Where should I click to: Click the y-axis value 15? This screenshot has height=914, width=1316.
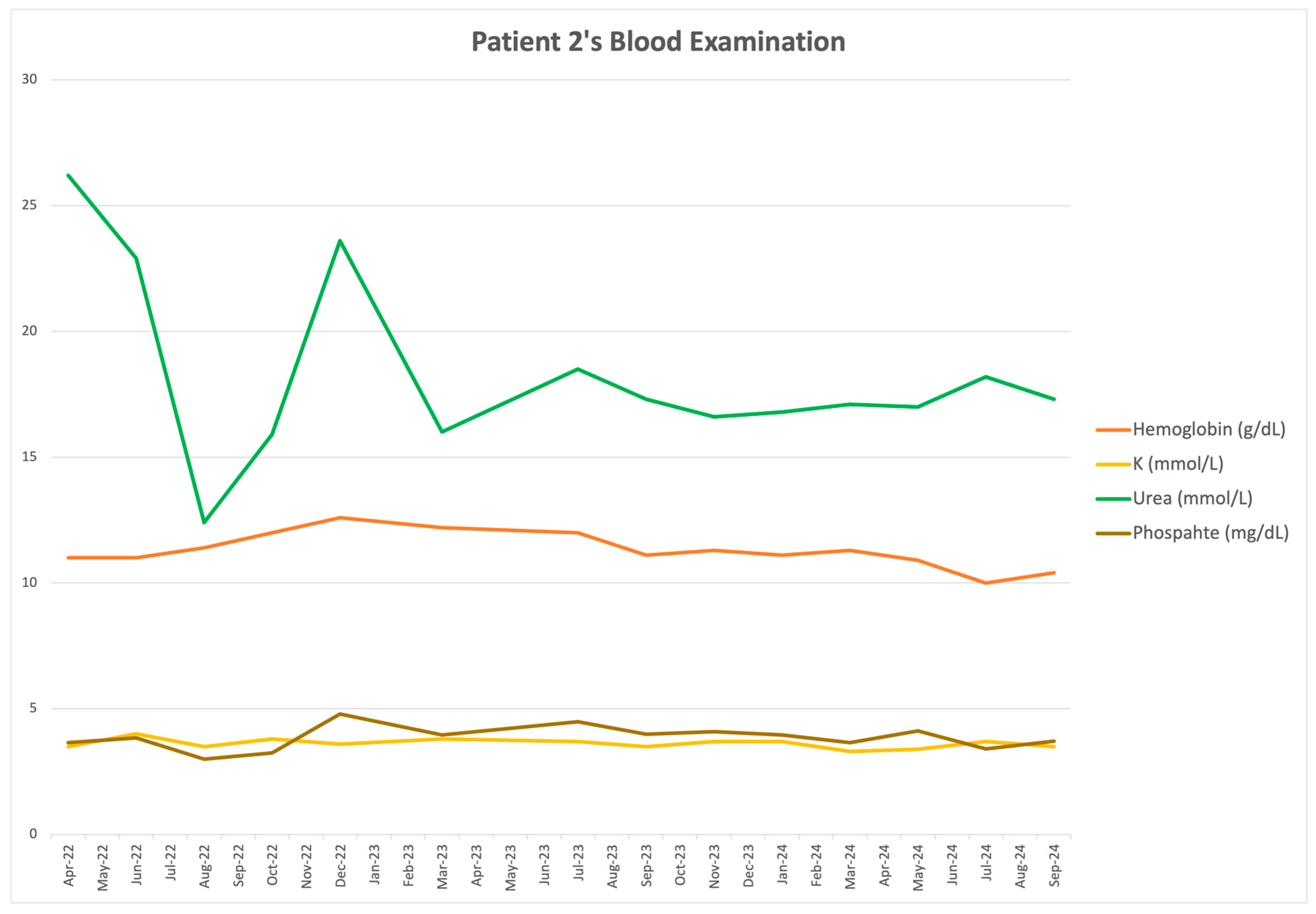click(30, 456)
